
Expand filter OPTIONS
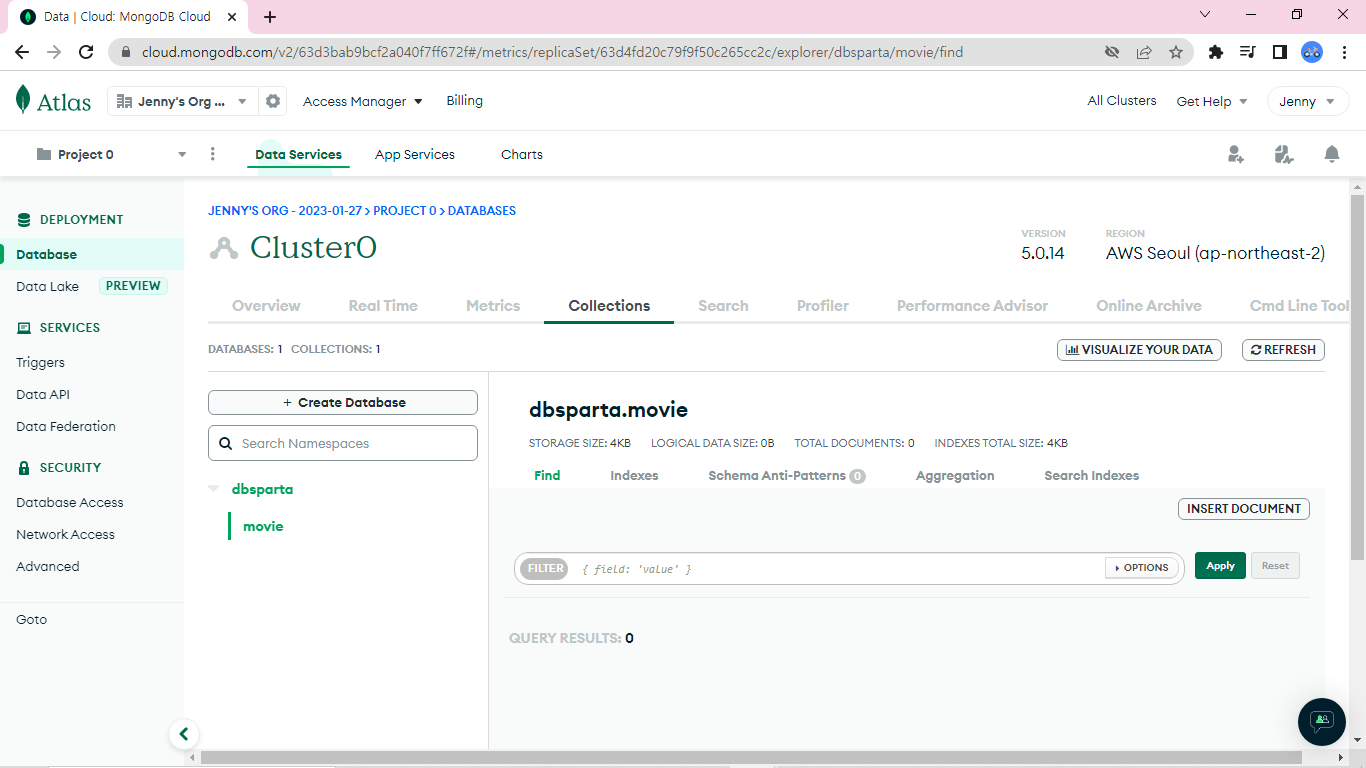(x=1141, y=567)
